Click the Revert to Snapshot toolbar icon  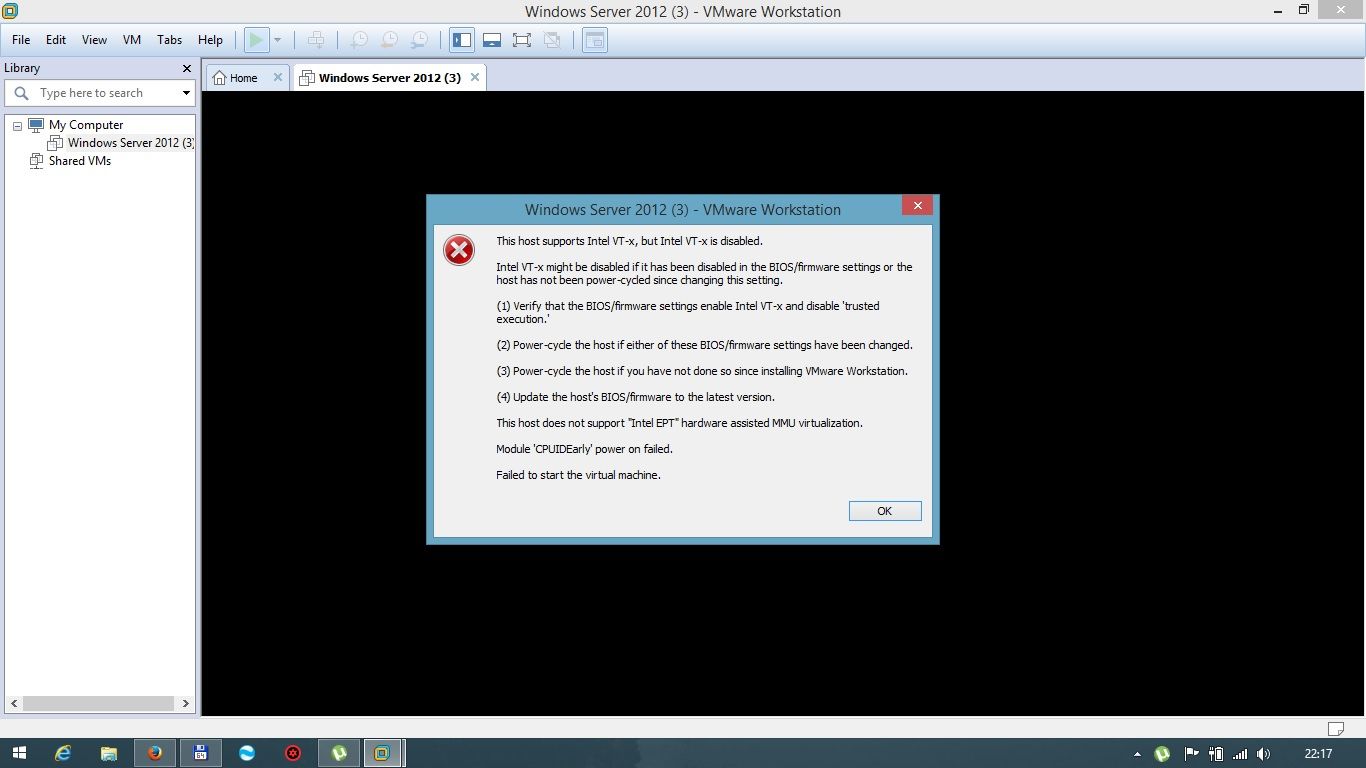(x=389, y=40)
